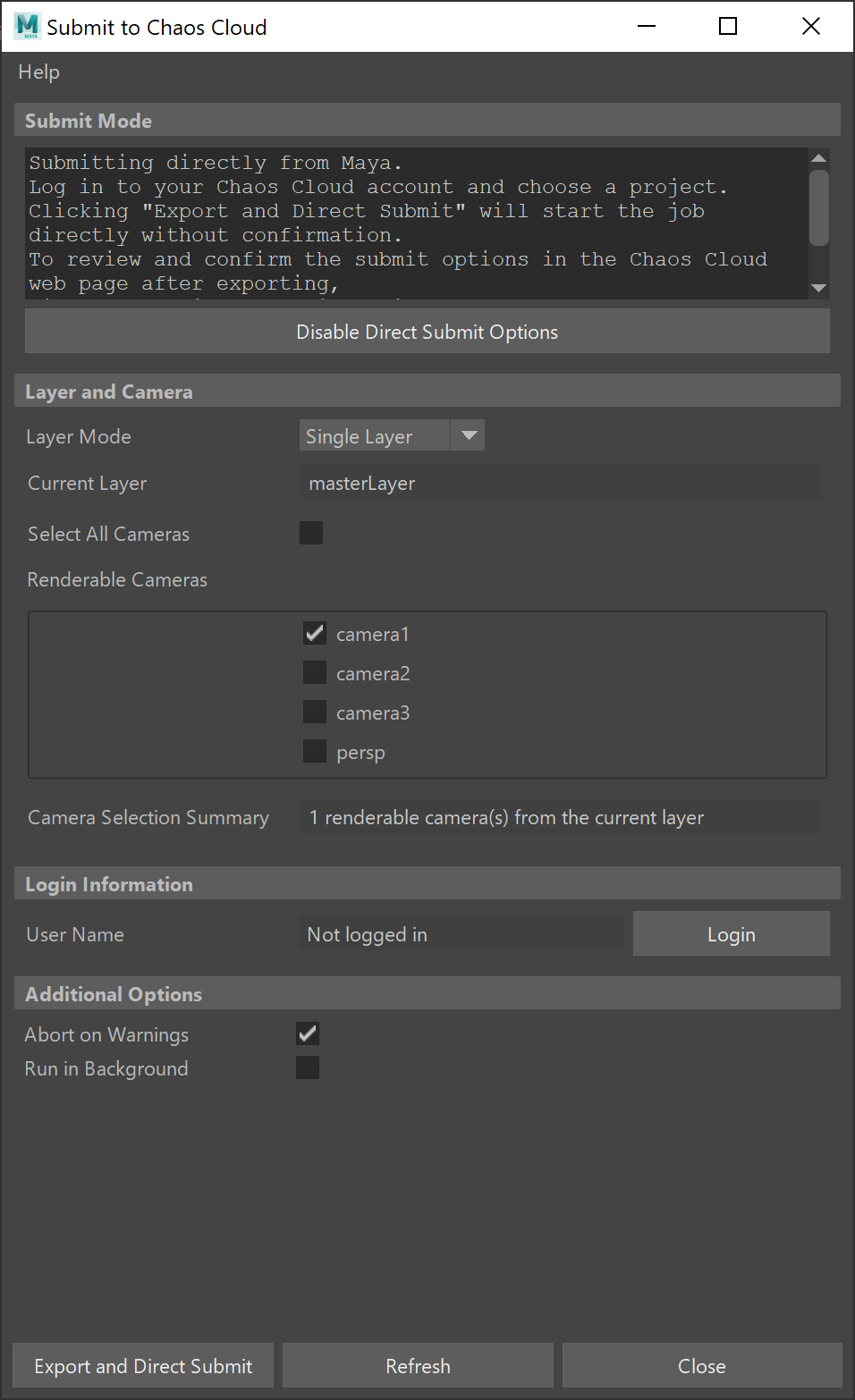Open the Help menu
Screen dimensions: 855x1400
click(38, 72)
